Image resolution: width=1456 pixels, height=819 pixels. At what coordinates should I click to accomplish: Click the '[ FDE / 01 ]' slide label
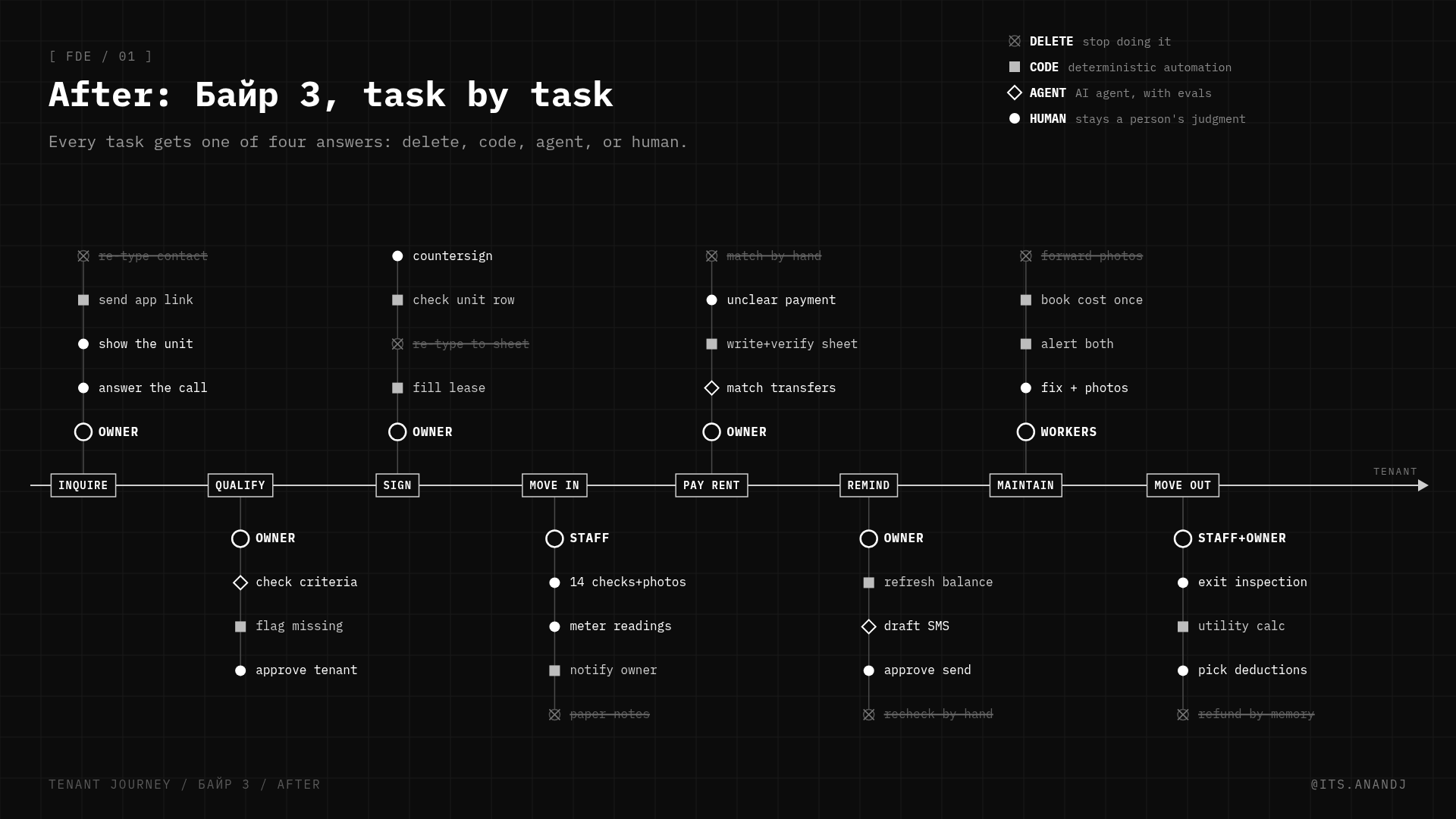(101, 57)
